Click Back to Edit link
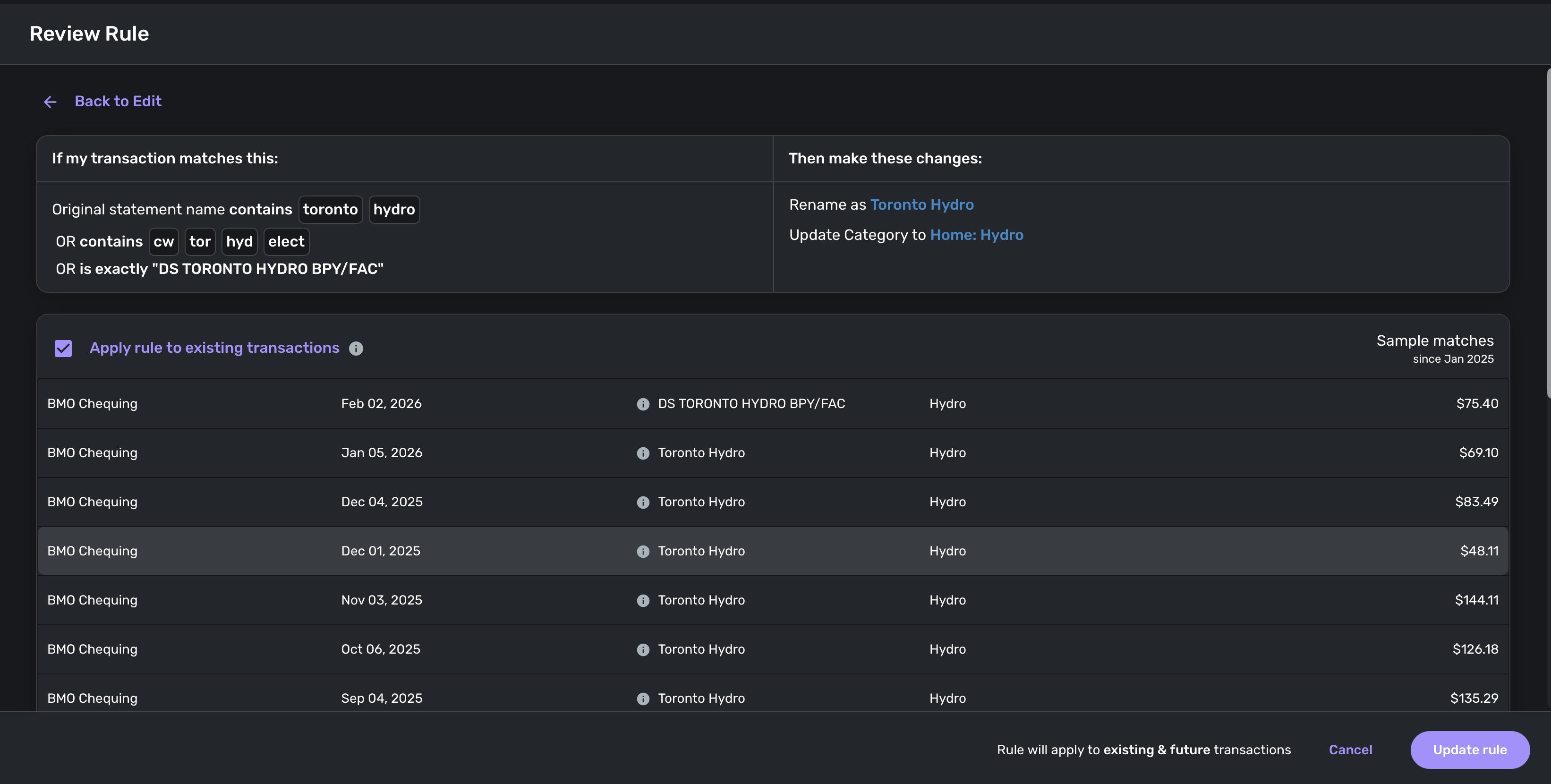1551x784 pixels. 118,101
